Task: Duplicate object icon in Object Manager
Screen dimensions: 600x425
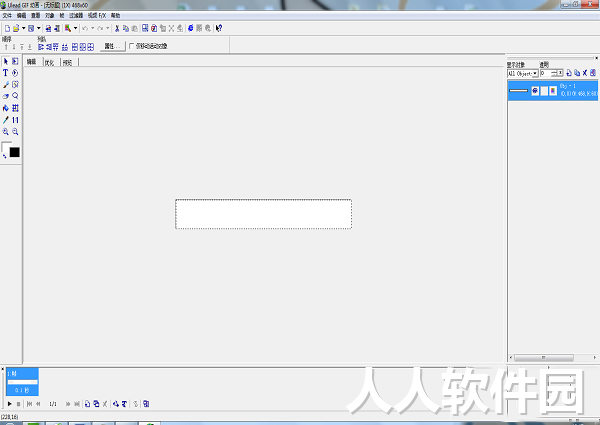Action: pos(577,73)
